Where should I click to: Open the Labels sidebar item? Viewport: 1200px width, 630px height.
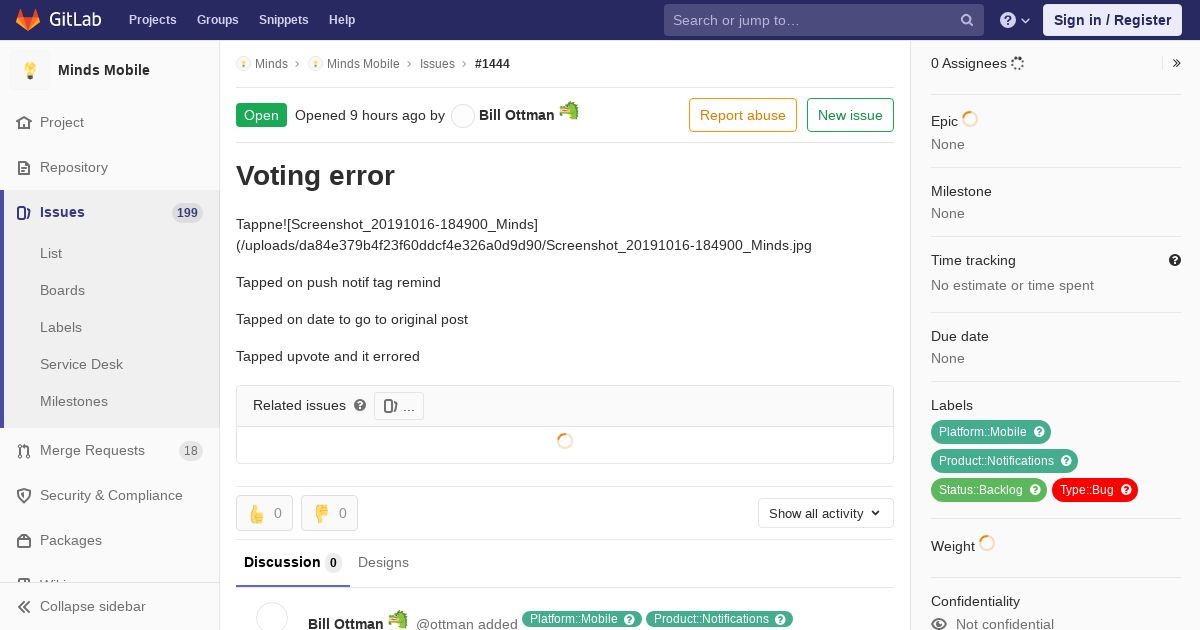(x=61, y=328)
